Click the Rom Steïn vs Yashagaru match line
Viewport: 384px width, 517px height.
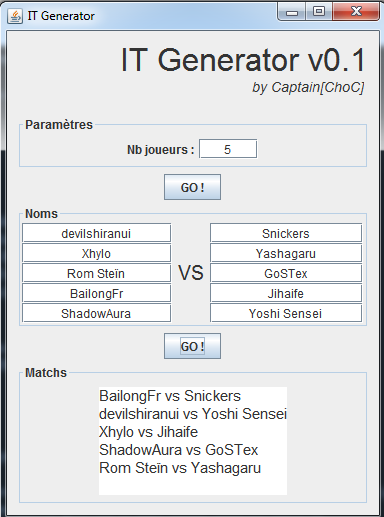pos(180,468)
